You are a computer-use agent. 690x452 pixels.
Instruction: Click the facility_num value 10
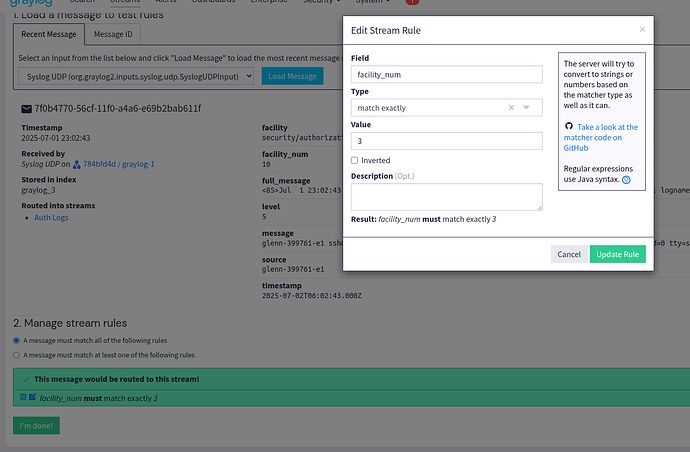pyautogui.click(x=266, y=164)
